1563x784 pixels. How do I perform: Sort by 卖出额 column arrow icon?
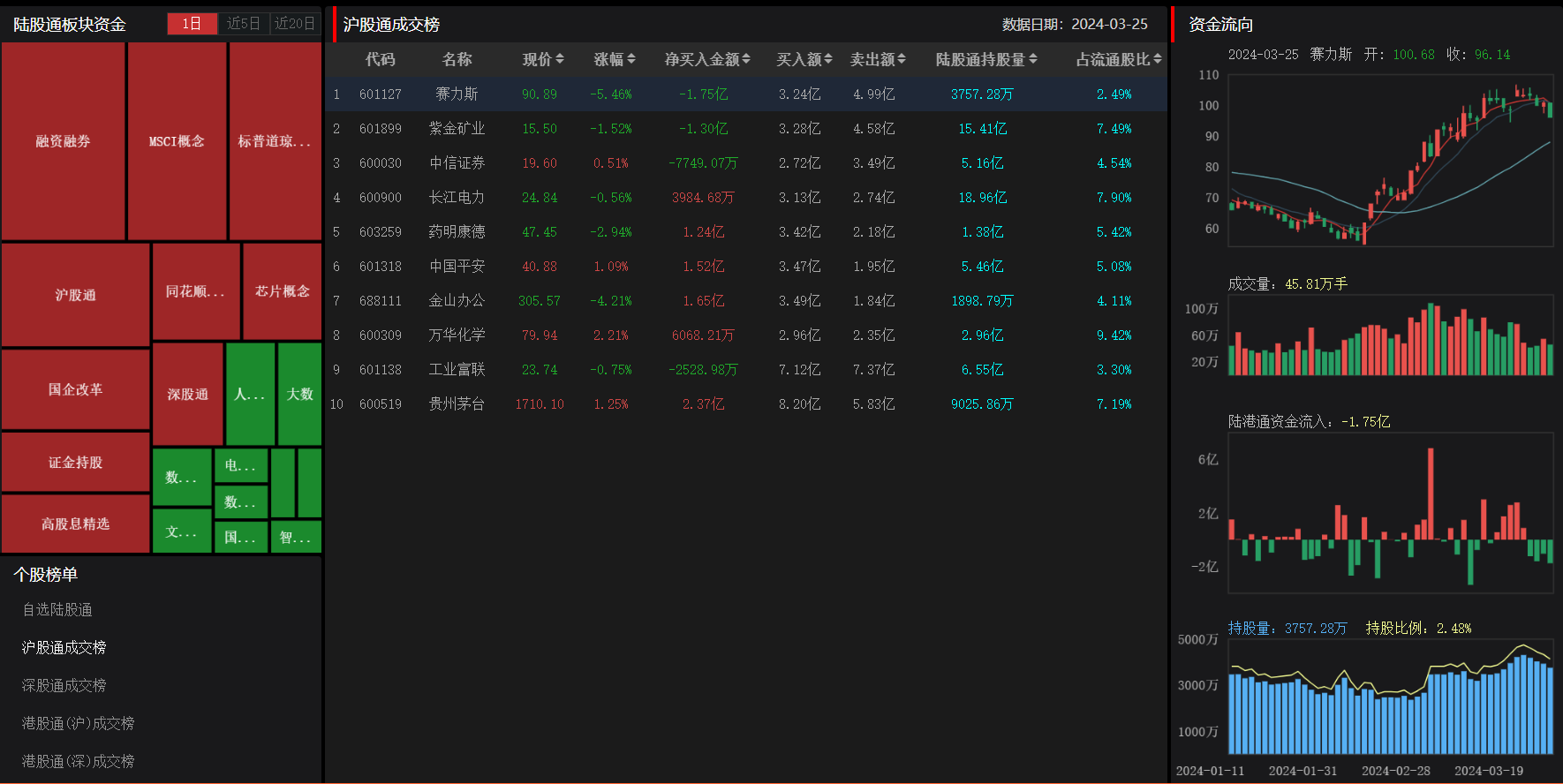coord(901,59)
